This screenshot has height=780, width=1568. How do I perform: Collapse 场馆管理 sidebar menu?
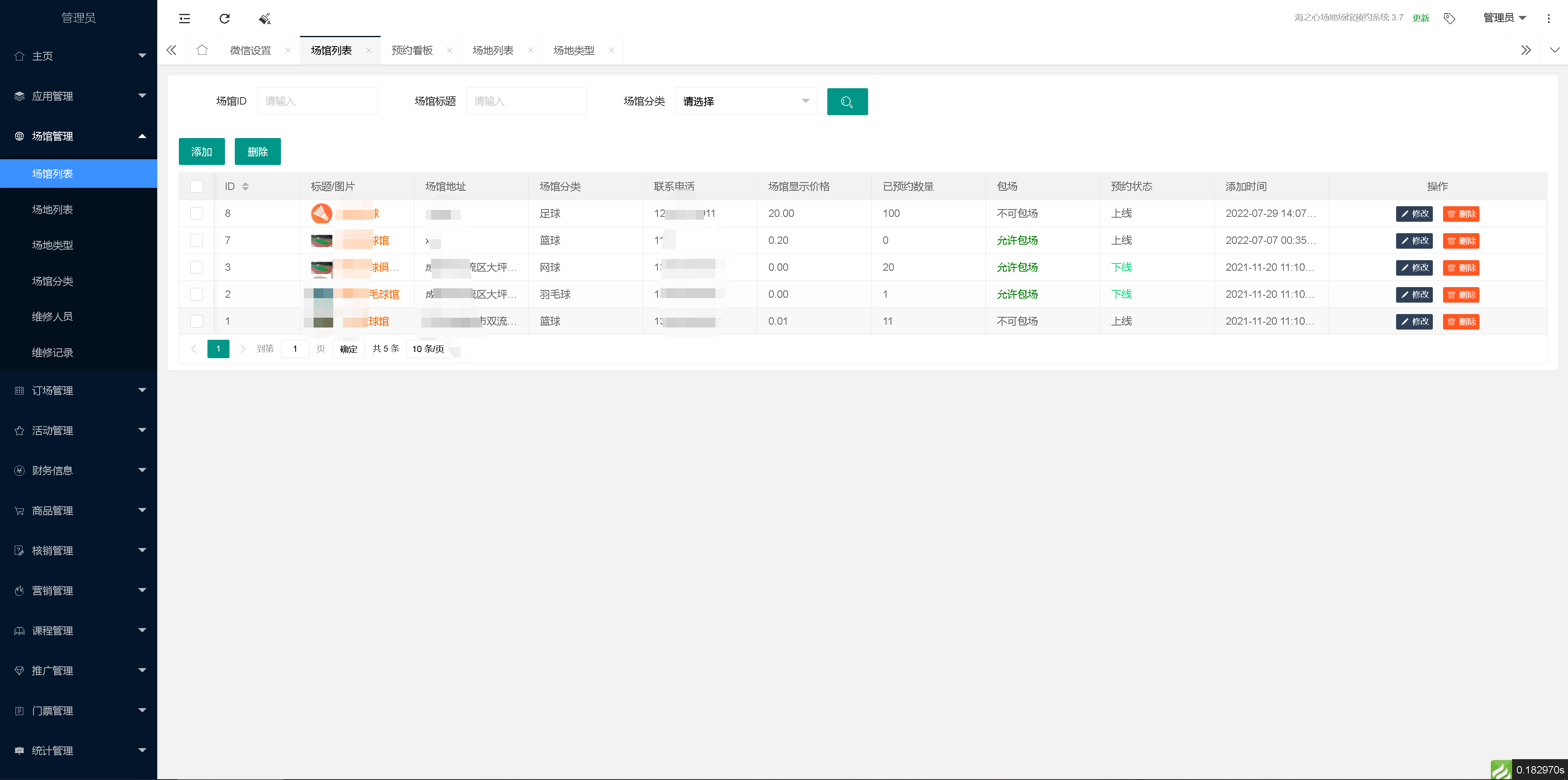[x=78, y=136]
